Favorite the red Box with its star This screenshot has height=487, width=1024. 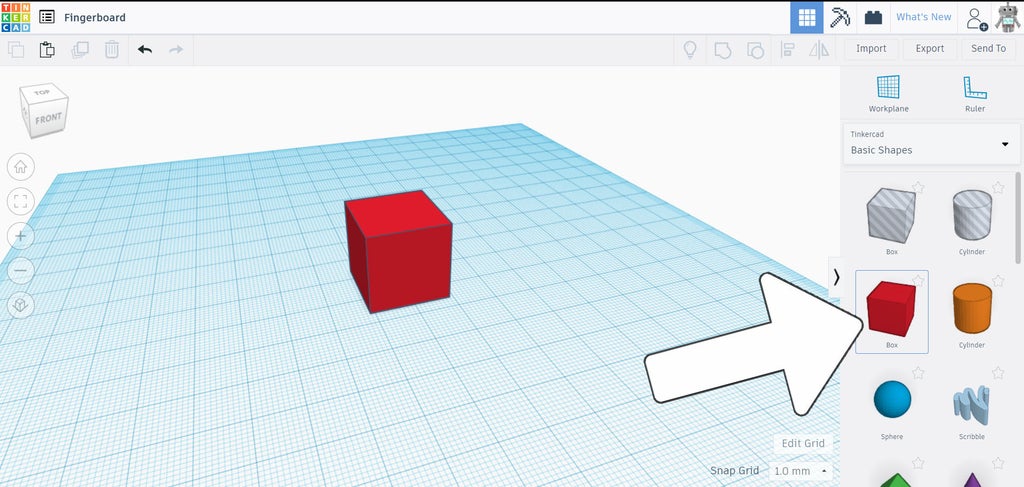click(x=918, y=280)
